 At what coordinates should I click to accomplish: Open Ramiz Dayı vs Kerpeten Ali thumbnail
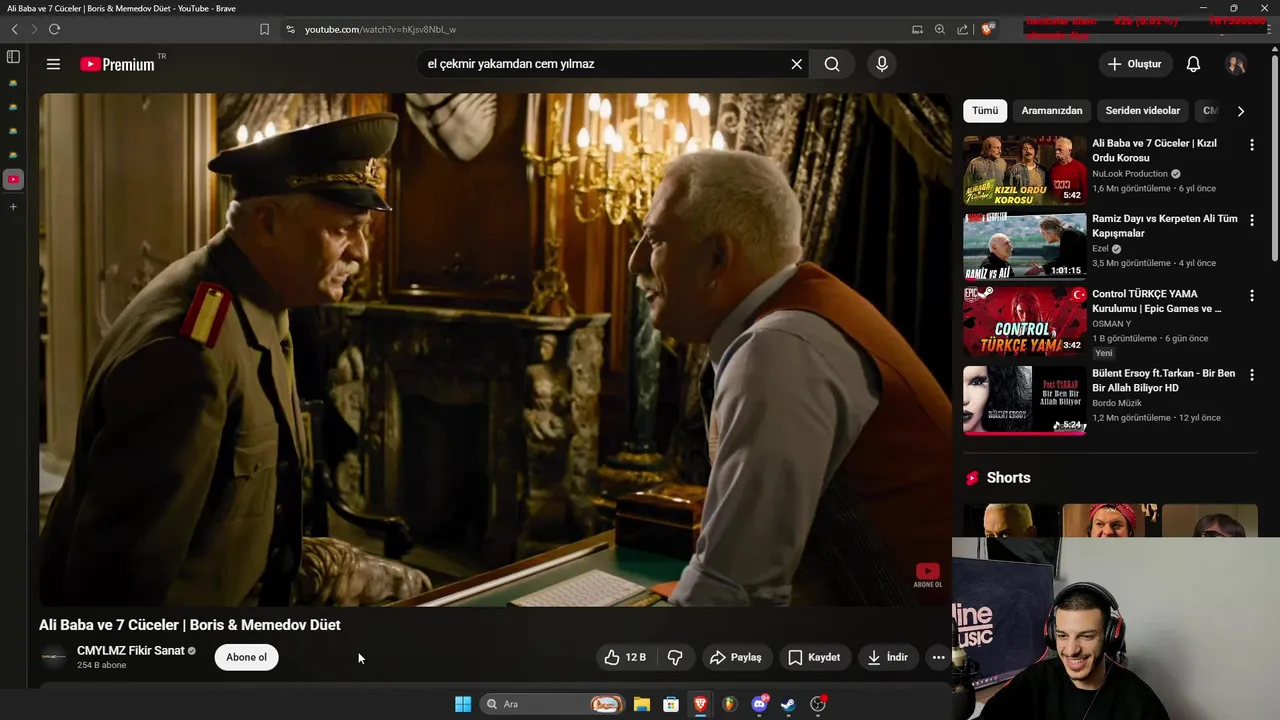pos(1024,246)
